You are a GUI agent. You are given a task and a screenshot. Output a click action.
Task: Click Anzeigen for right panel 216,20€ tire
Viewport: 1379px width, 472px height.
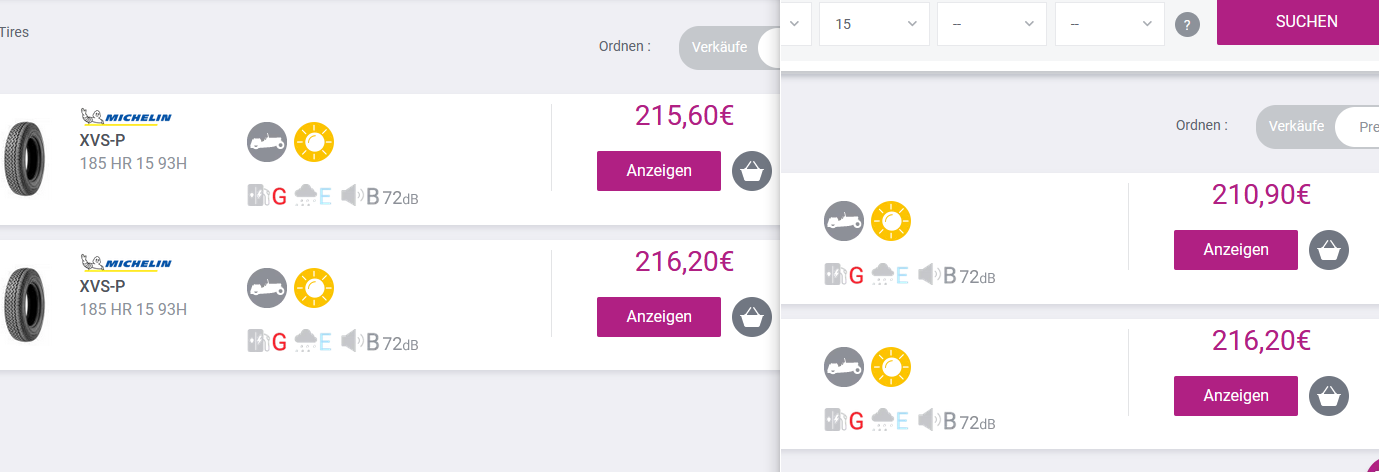click(1235, 396)
